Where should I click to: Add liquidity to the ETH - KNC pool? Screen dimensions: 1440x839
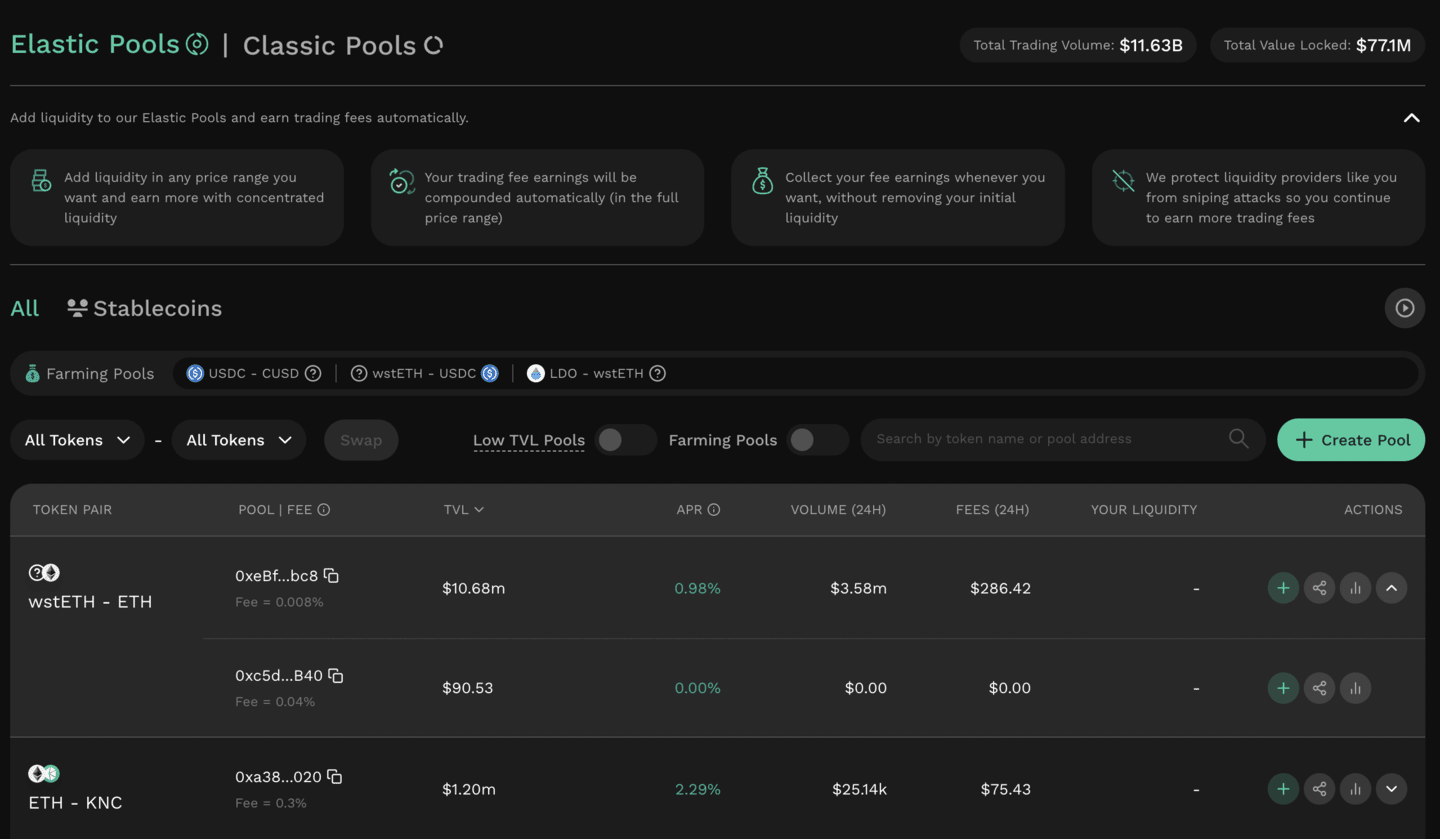pyautogui.click(x=1283, y=789)
